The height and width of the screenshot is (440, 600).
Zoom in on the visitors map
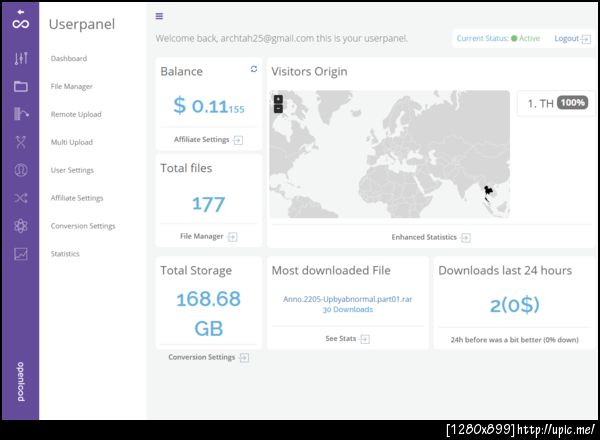[x=278, y=99]
